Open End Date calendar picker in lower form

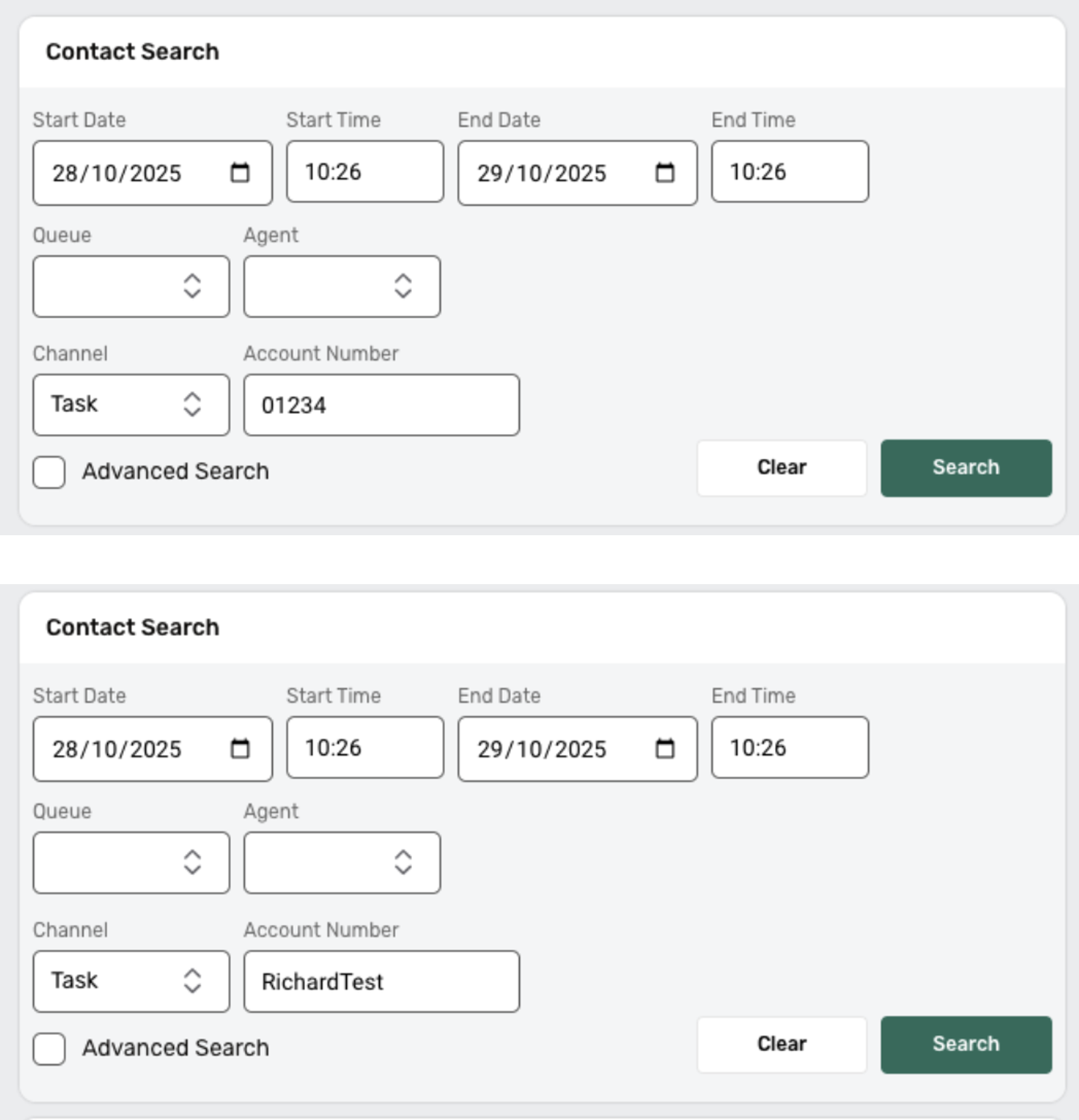664,748
